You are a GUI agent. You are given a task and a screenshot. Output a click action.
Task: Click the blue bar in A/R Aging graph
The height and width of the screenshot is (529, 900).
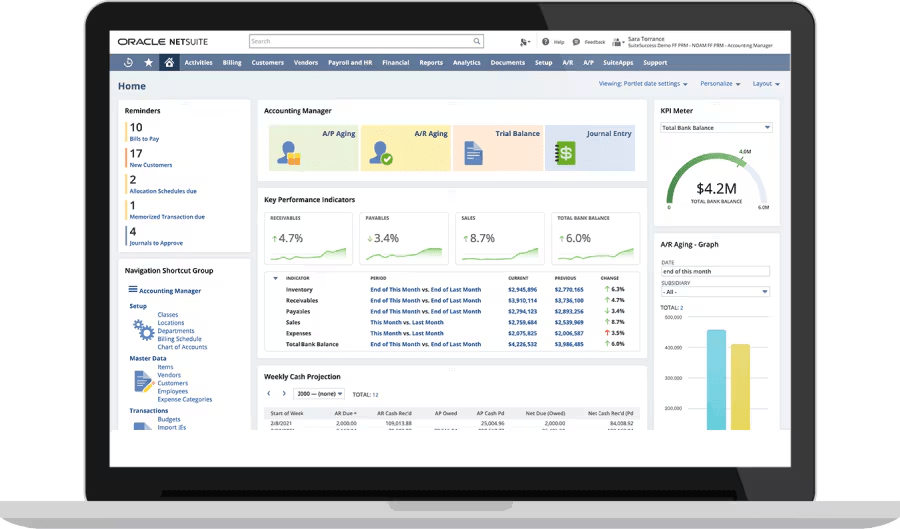click(716, 380)
